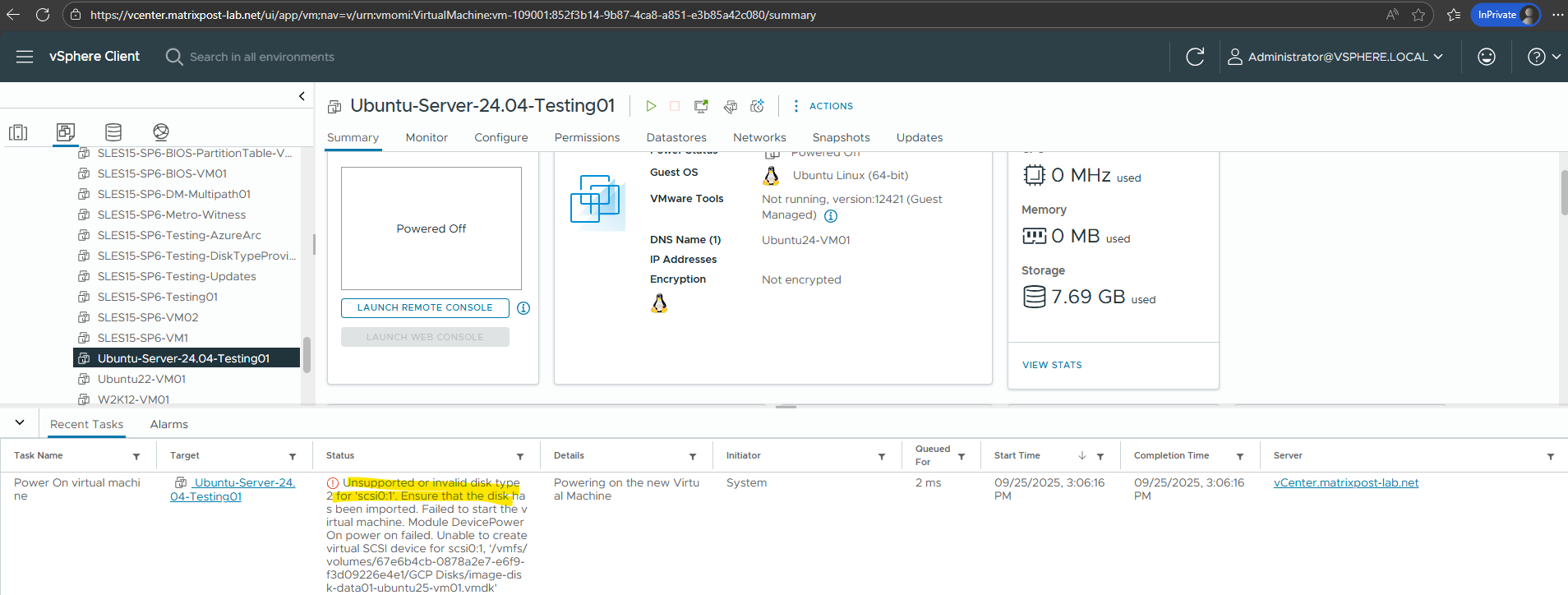Click the inventory tree vertical scrollbar
The height and width of the screenshot is (595, 1568).
pyautogui.click(x=307, y=355)
